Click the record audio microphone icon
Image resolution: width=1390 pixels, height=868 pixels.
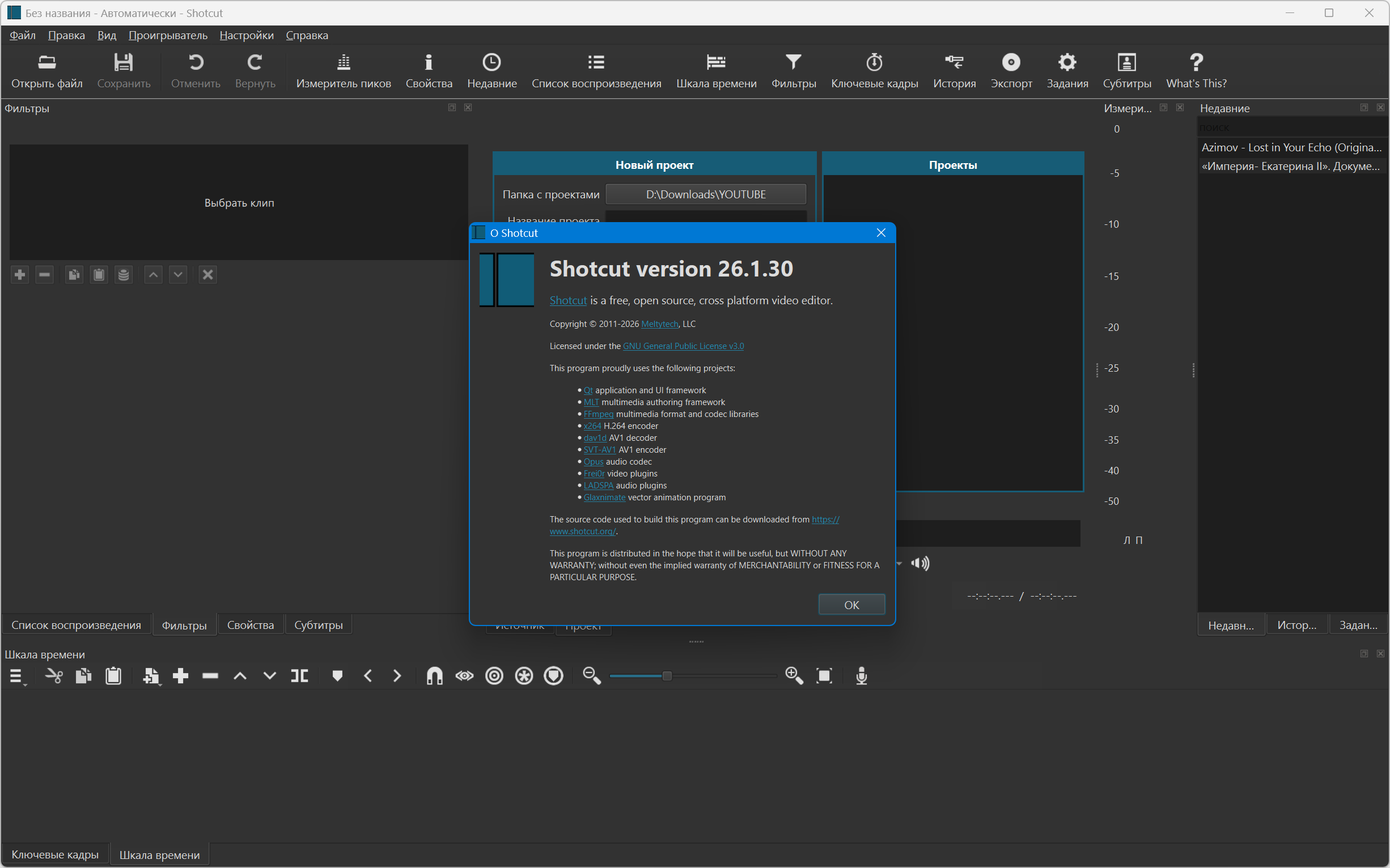coord(861,676)
